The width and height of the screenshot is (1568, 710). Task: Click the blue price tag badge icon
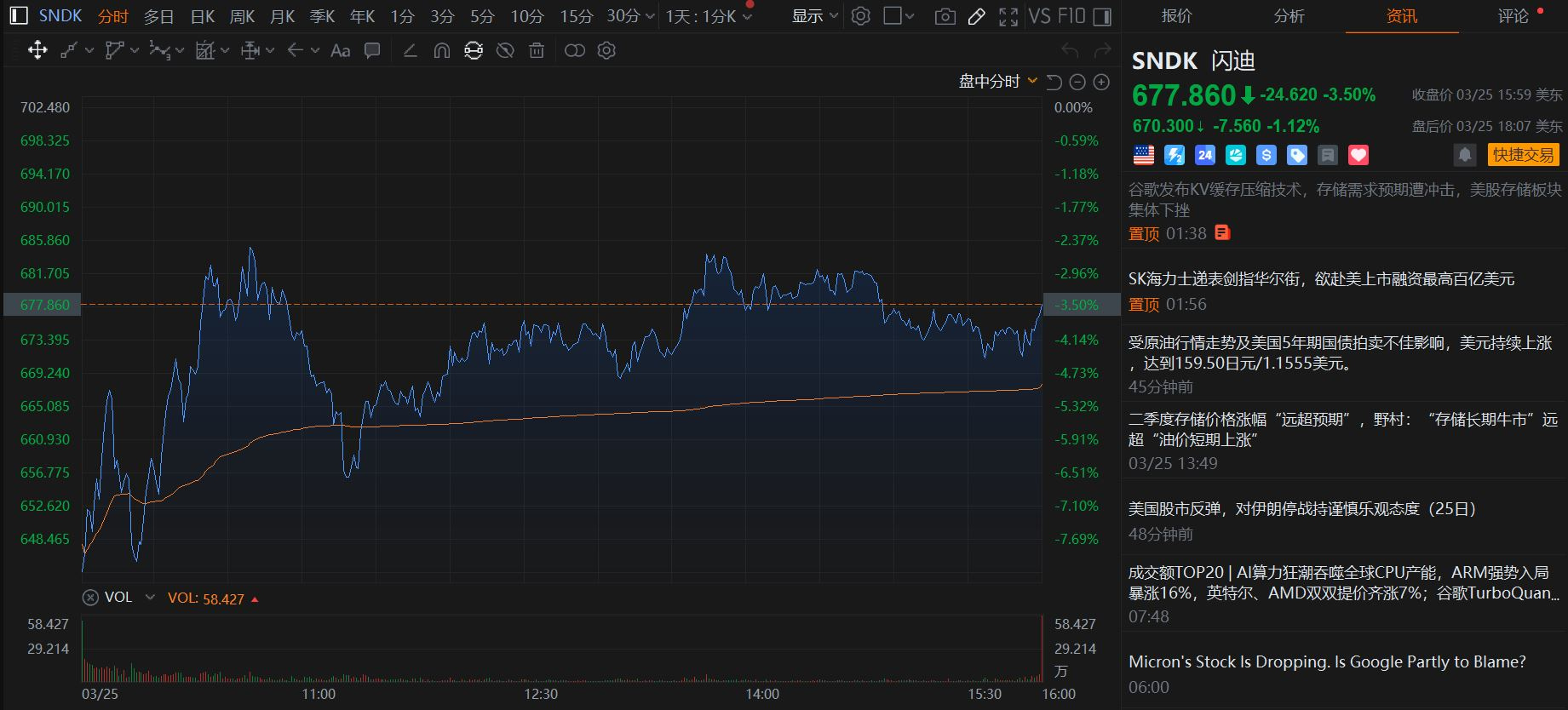(1297, 155)
